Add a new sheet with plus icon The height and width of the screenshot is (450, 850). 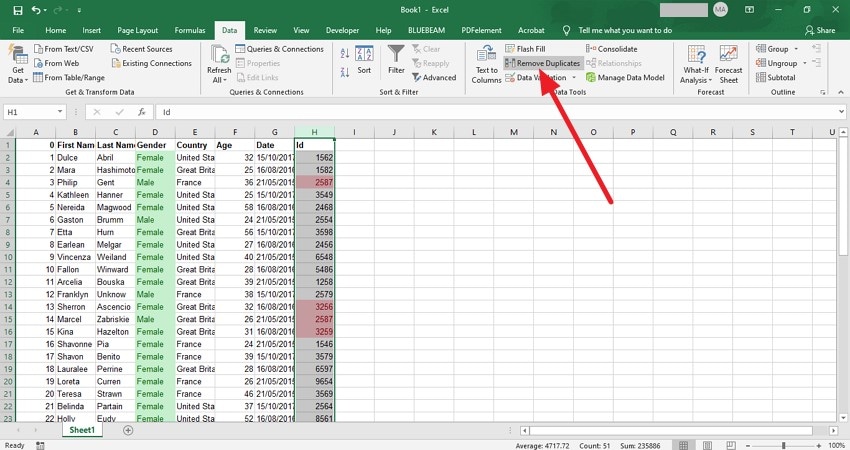[x=128, y=430]
